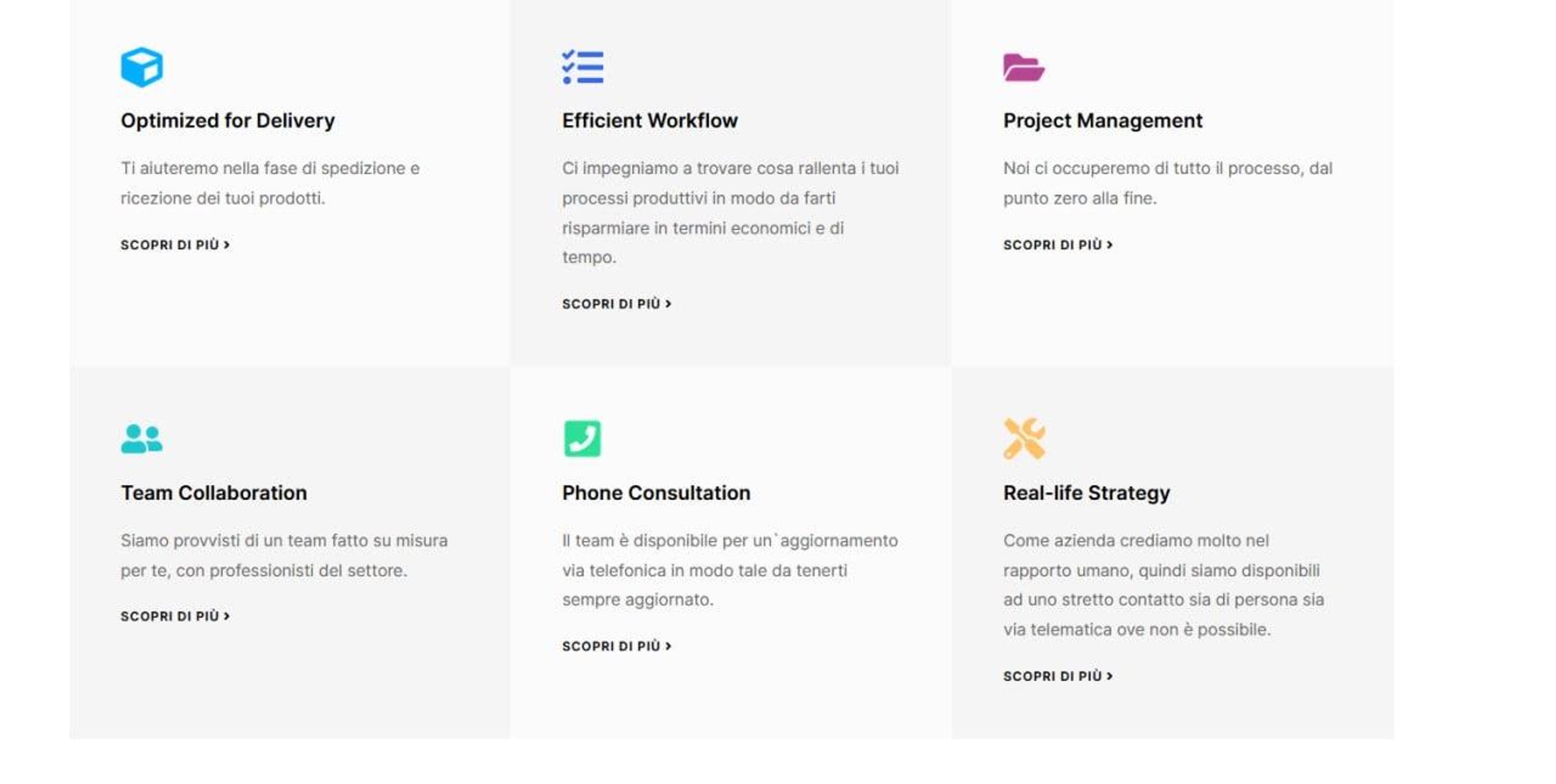The image size is (1556, 784).
Task: Click Scopri di più under Phone Consultation
Action: (617, 646)
